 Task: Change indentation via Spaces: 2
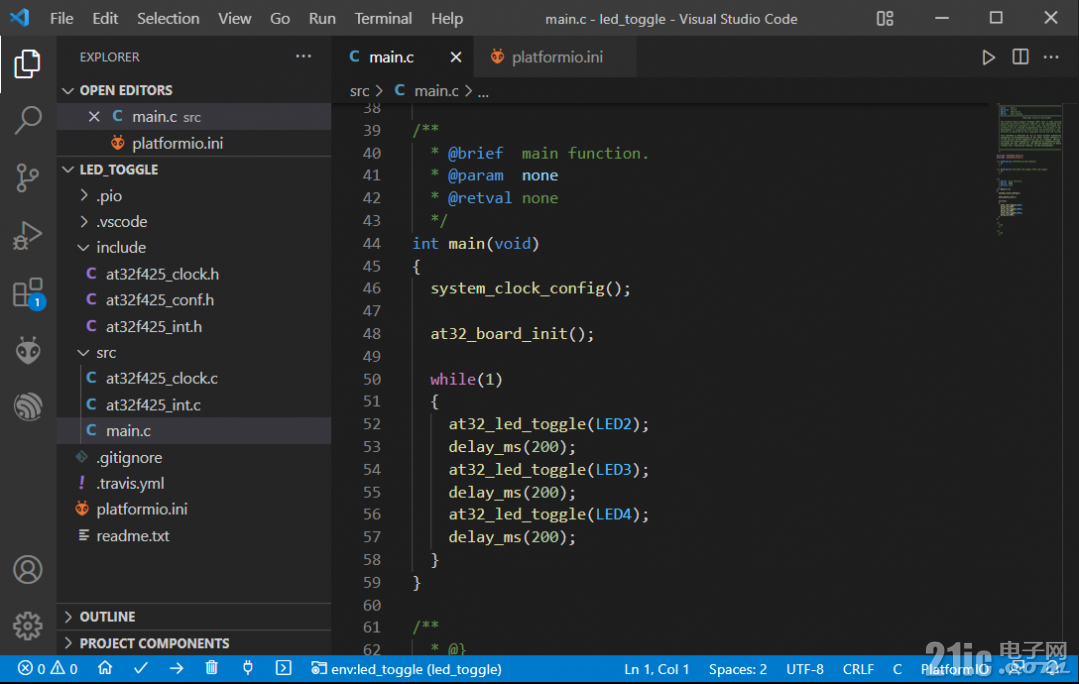[738, 668]
